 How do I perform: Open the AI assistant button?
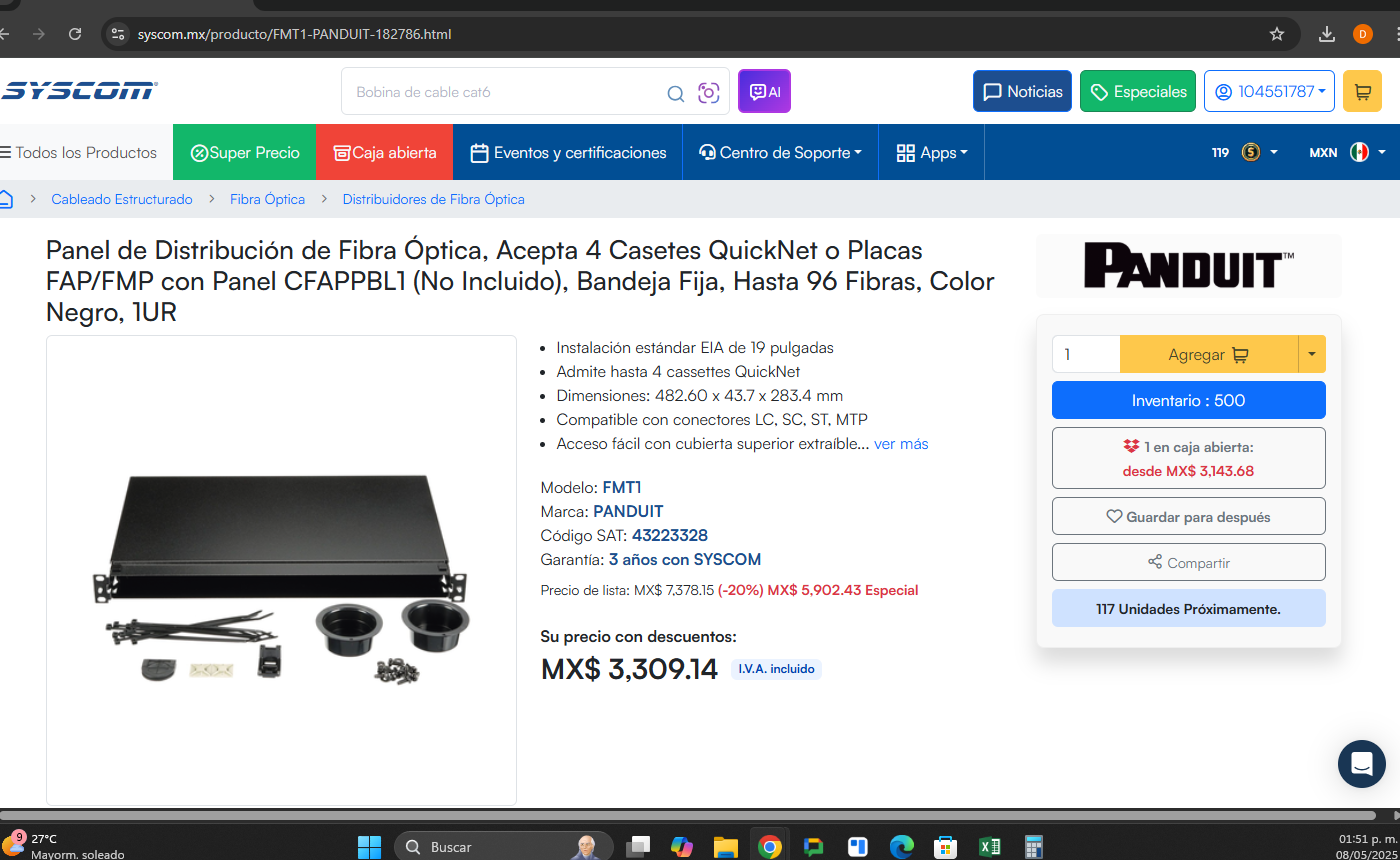pos(764,91)
